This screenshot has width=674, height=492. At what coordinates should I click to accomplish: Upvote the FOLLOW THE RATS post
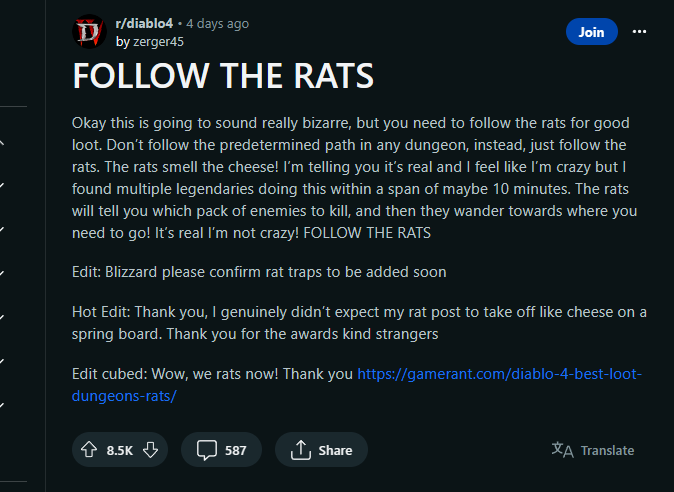coord(90,450)
